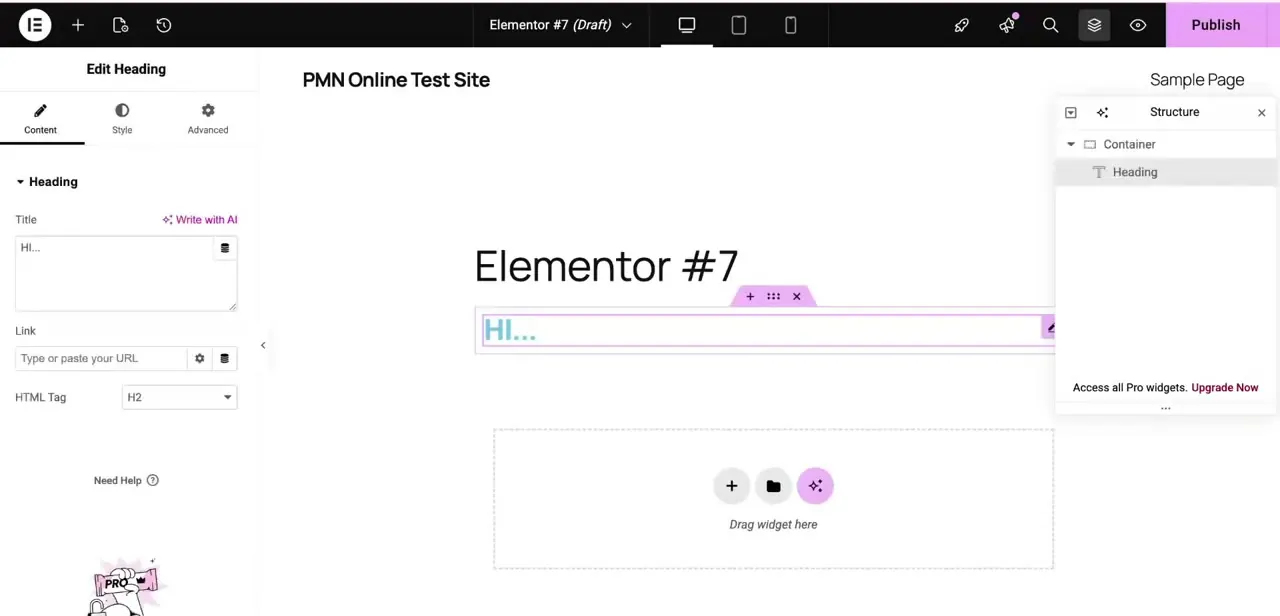Click the add container plus on handle

click(x=750, y=297)
